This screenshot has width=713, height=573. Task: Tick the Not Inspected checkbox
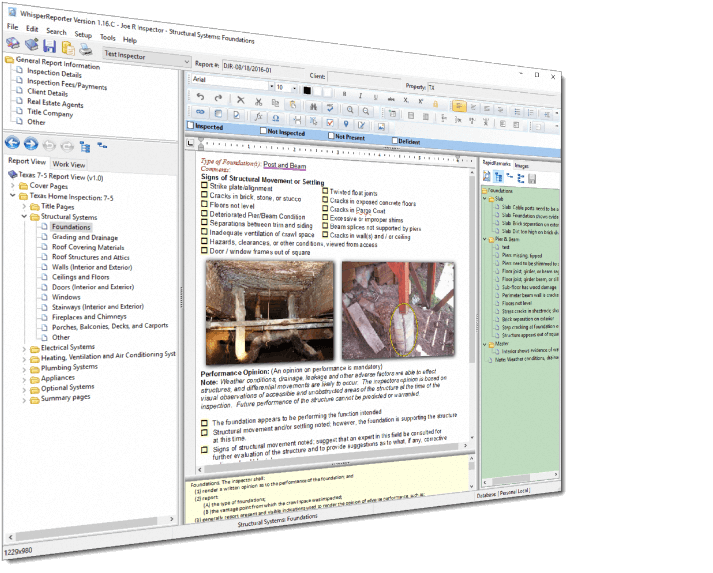pos(263,131)
